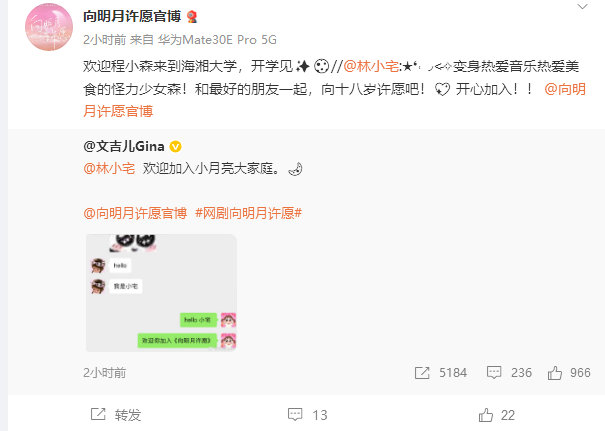
Task: Toggle like on post with 22 likes
Action: pyautogui.click(x=497, y=415)
